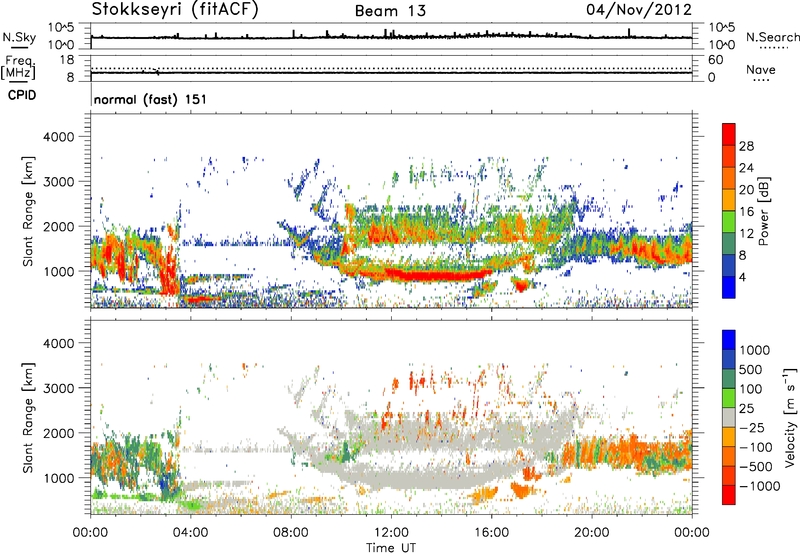This screenshot has width=800, height=554.
Task: Click the '4000' tick of the power panel
Action: 59,137
